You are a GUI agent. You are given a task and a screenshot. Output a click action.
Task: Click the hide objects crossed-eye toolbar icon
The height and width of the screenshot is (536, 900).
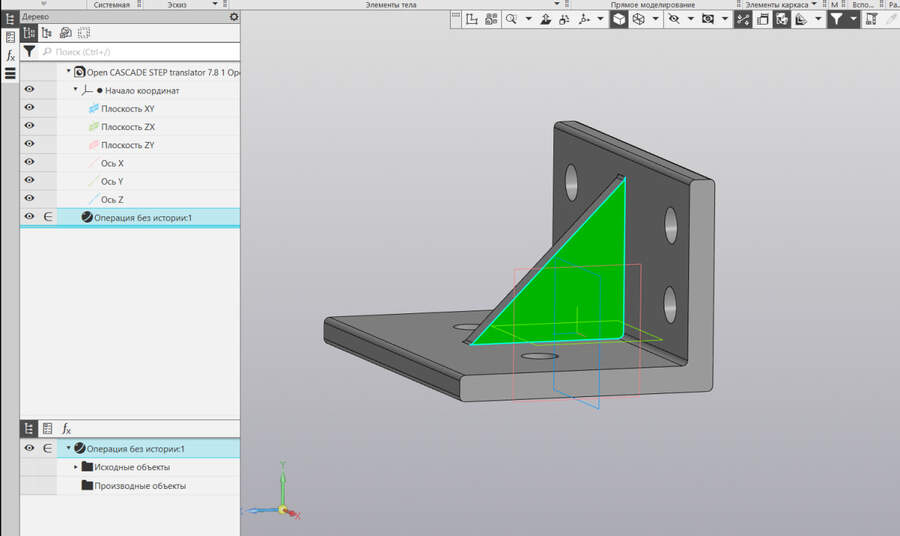click(x=674, y=20)
